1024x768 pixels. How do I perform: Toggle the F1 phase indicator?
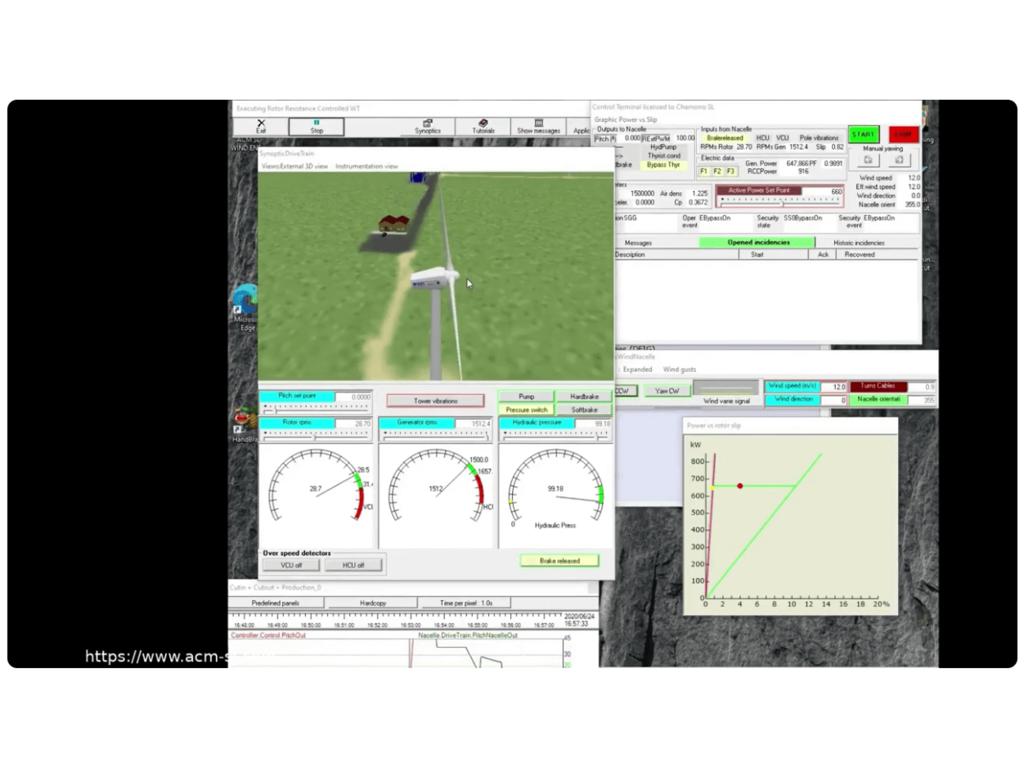pyautogui.click(x=703, y=171)
